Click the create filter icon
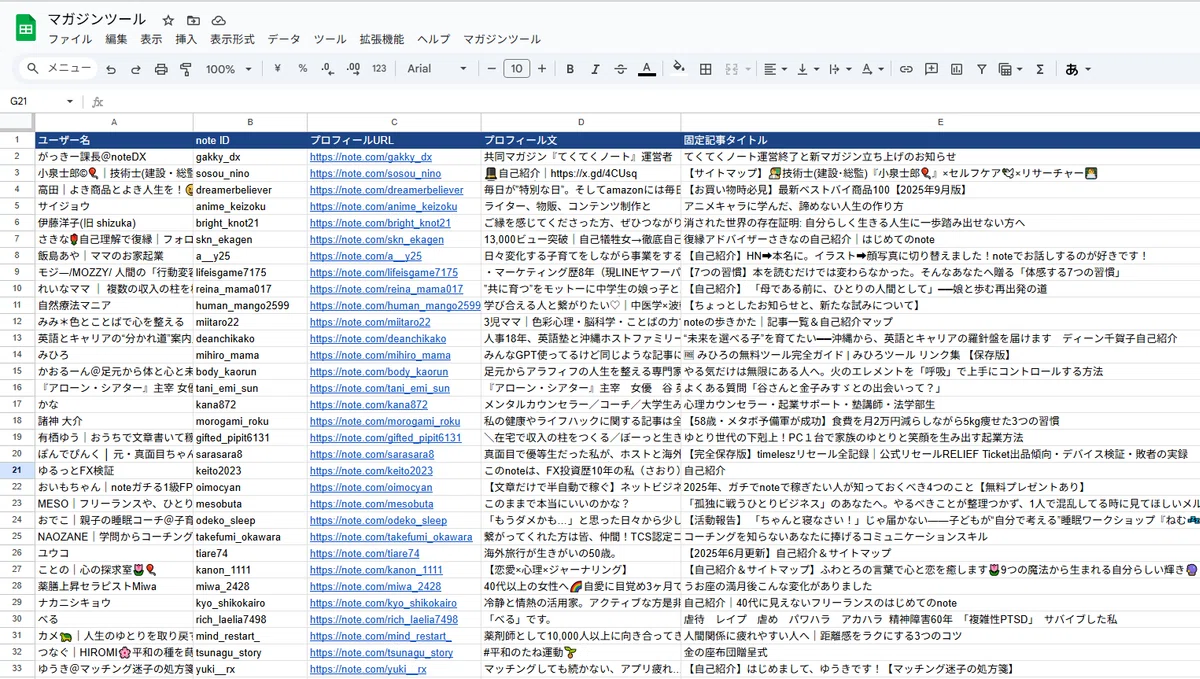This screenshot has height=679, width=1200. [981, 69]
